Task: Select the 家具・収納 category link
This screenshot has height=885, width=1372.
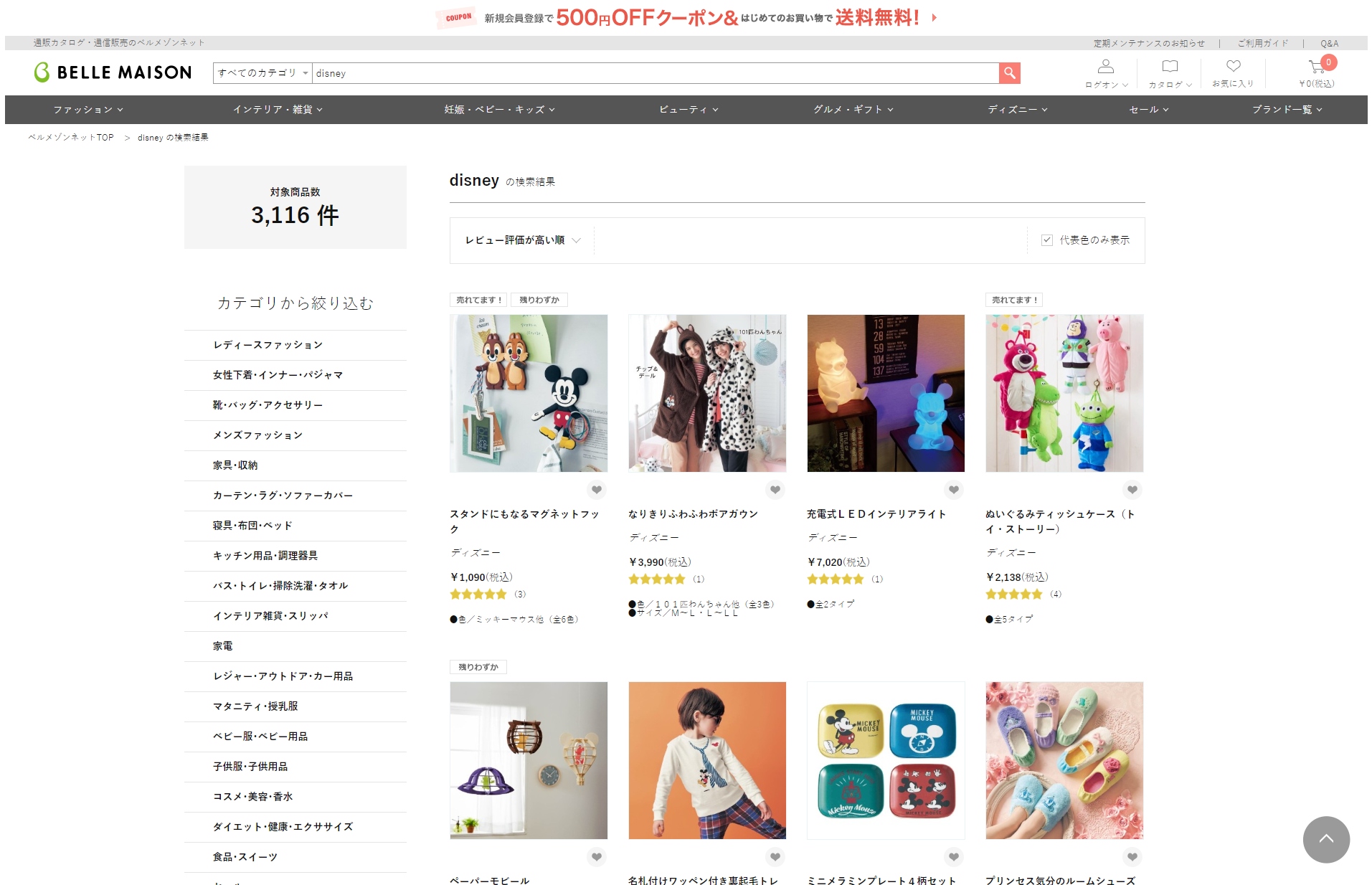Action: (235, 465)
